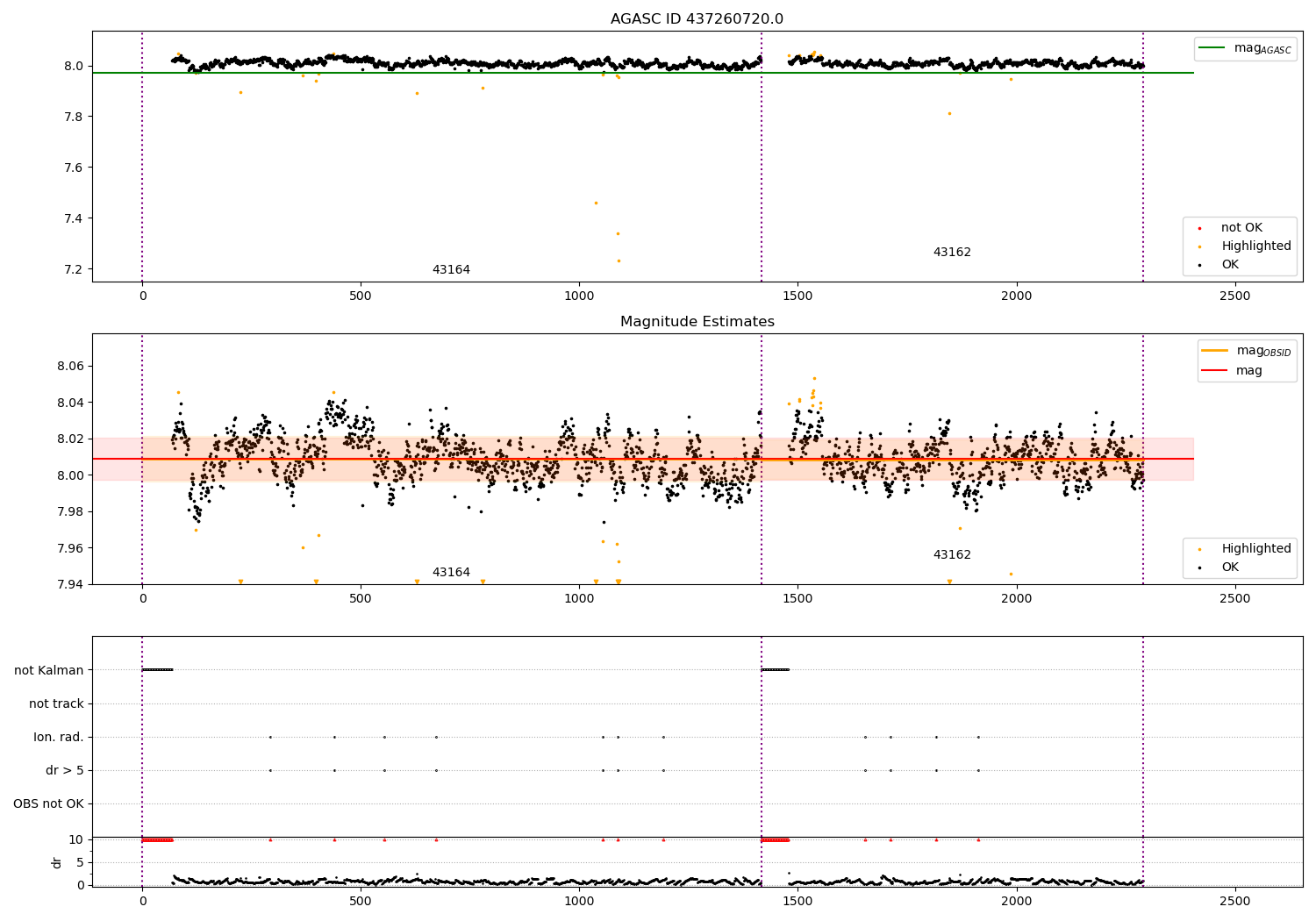Viewport: 1316px width, 921px height.
Task: Click the 'Ion. rad.' axis label
Action: (59, 737)
